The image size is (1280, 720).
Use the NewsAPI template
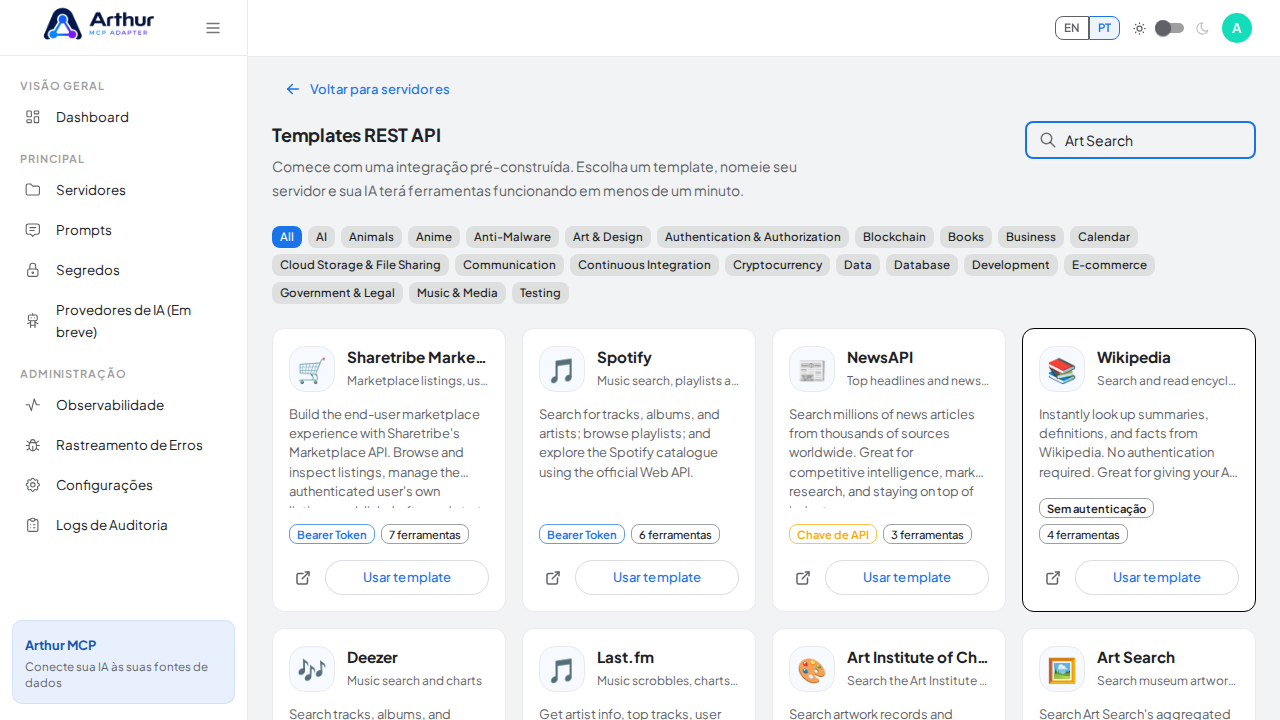(907, 578)
